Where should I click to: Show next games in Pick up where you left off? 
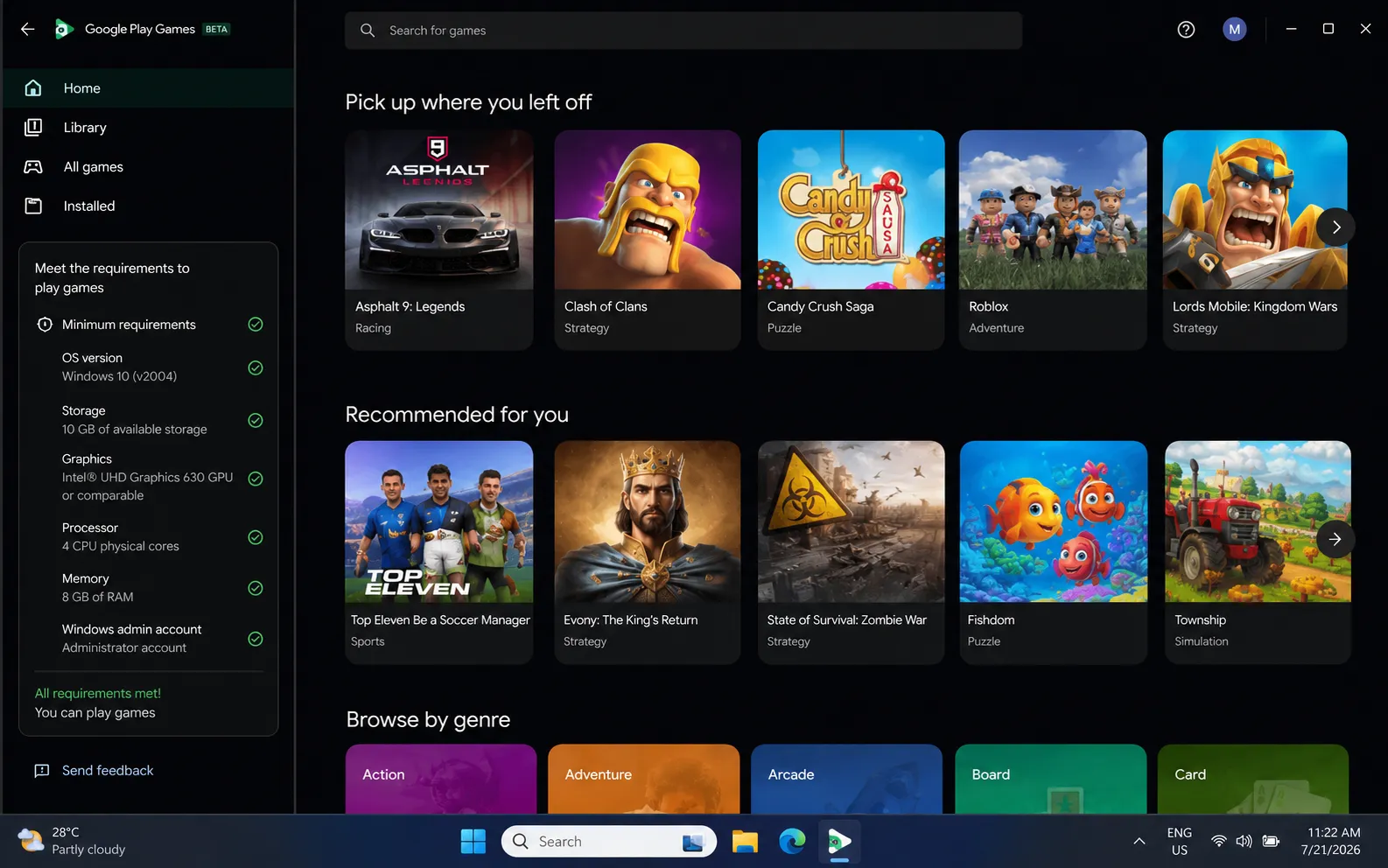coord(1335,227)
